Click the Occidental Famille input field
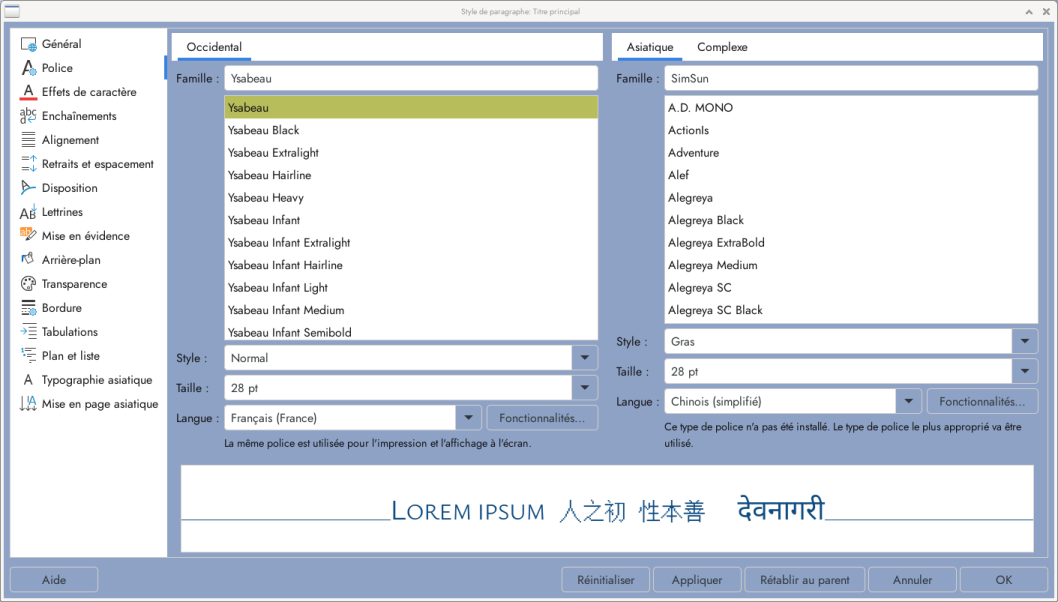This screenshot has width=1058, height=602. tap(410, 78)
